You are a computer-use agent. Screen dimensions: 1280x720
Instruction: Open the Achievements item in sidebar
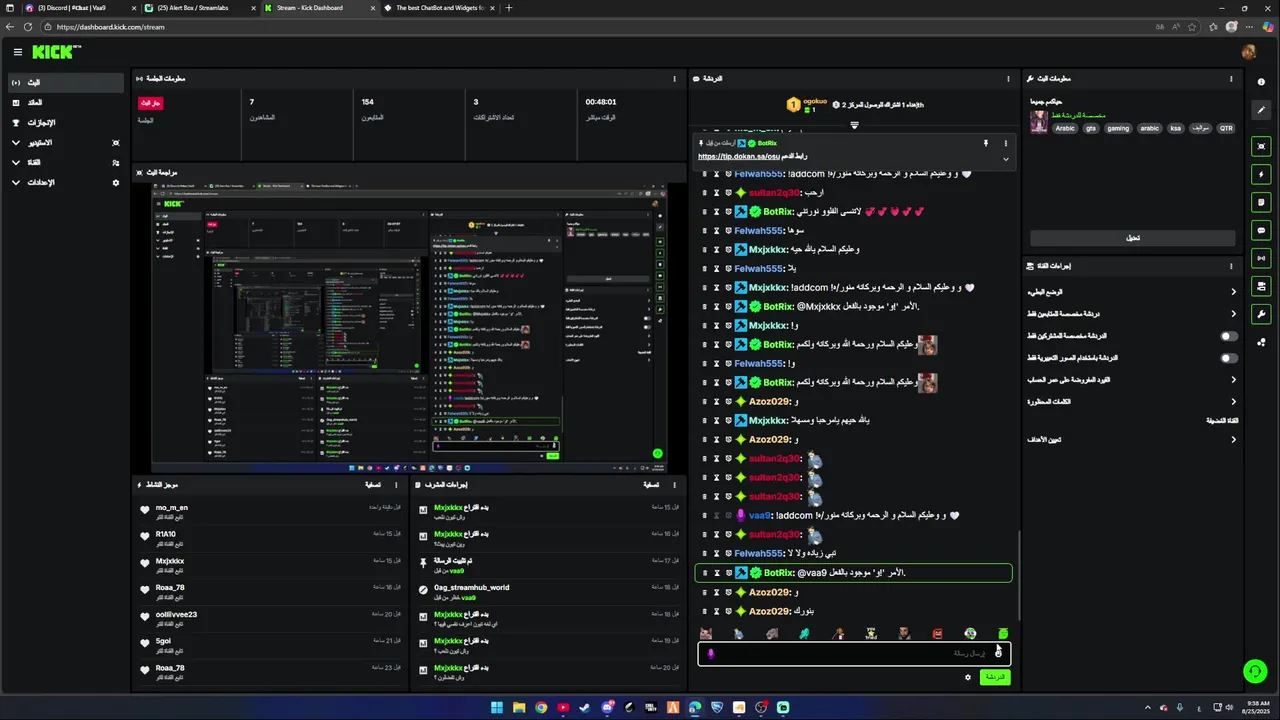click(64, 123)
